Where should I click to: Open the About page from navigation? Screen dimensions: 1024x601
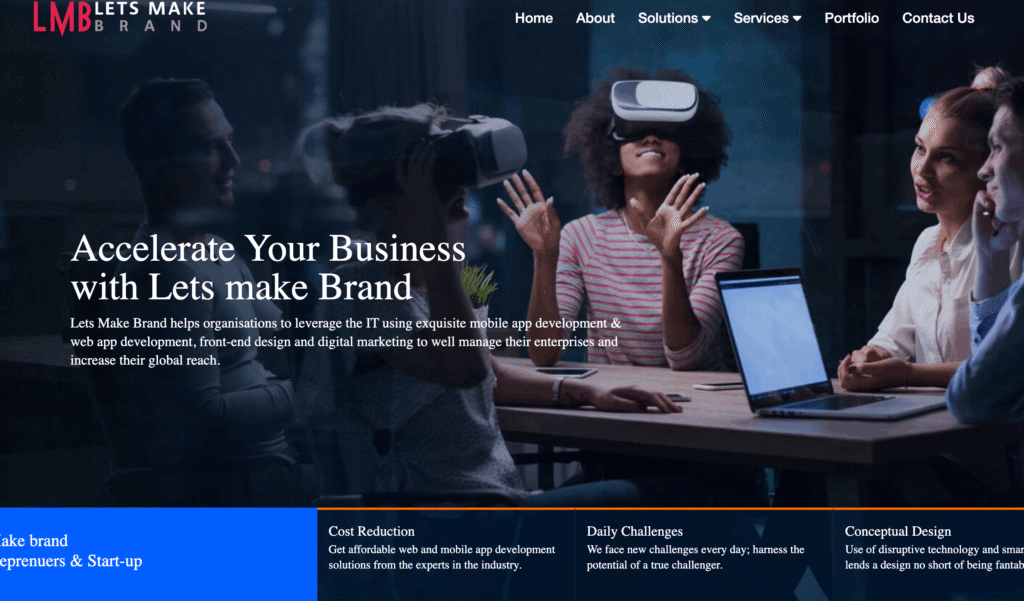595,18
